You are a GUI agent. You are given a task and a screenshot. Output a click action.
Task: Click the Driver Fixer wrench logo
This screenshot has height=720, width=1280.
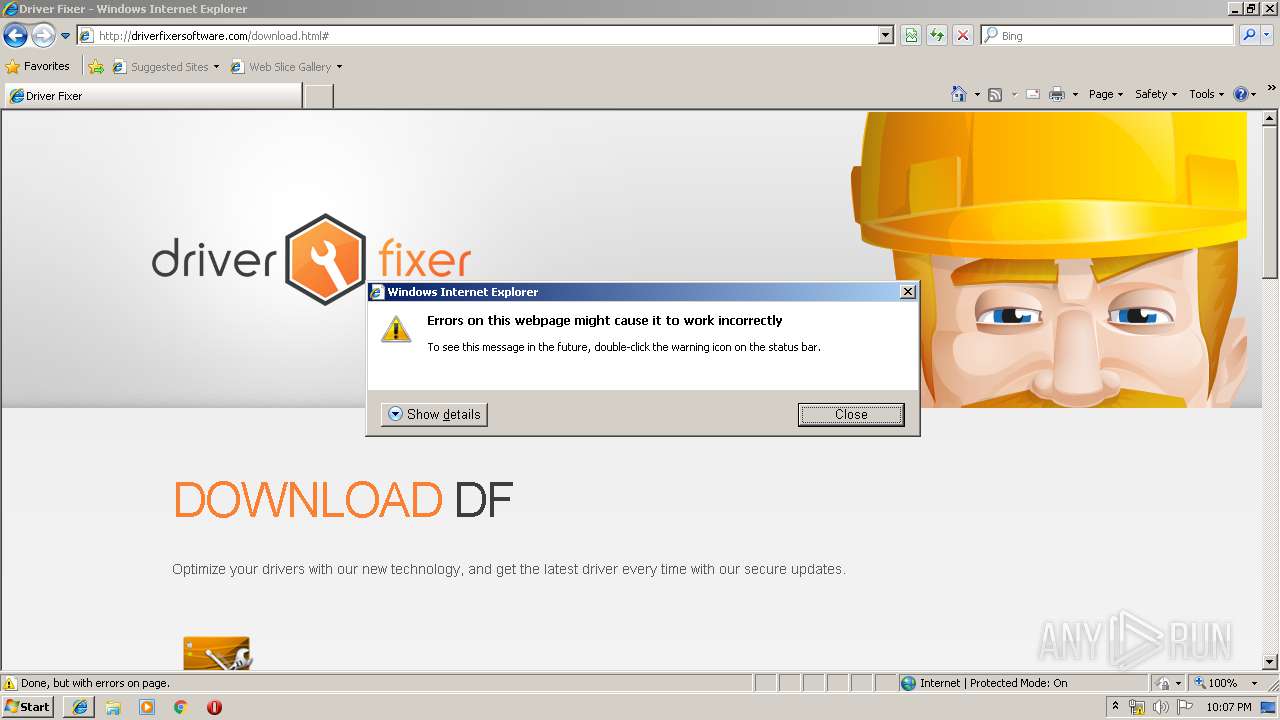coord(326,259)
